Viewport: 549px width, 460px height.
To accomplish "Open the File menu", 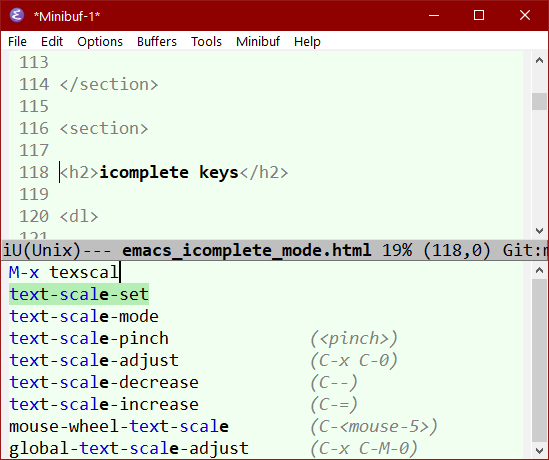I will [x=17, y=42].
